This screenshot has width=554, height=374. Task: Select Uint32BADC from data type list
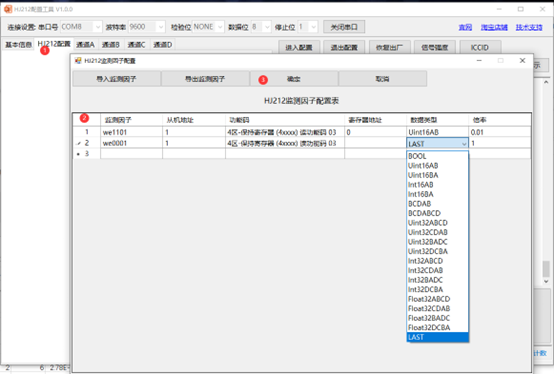437,242
